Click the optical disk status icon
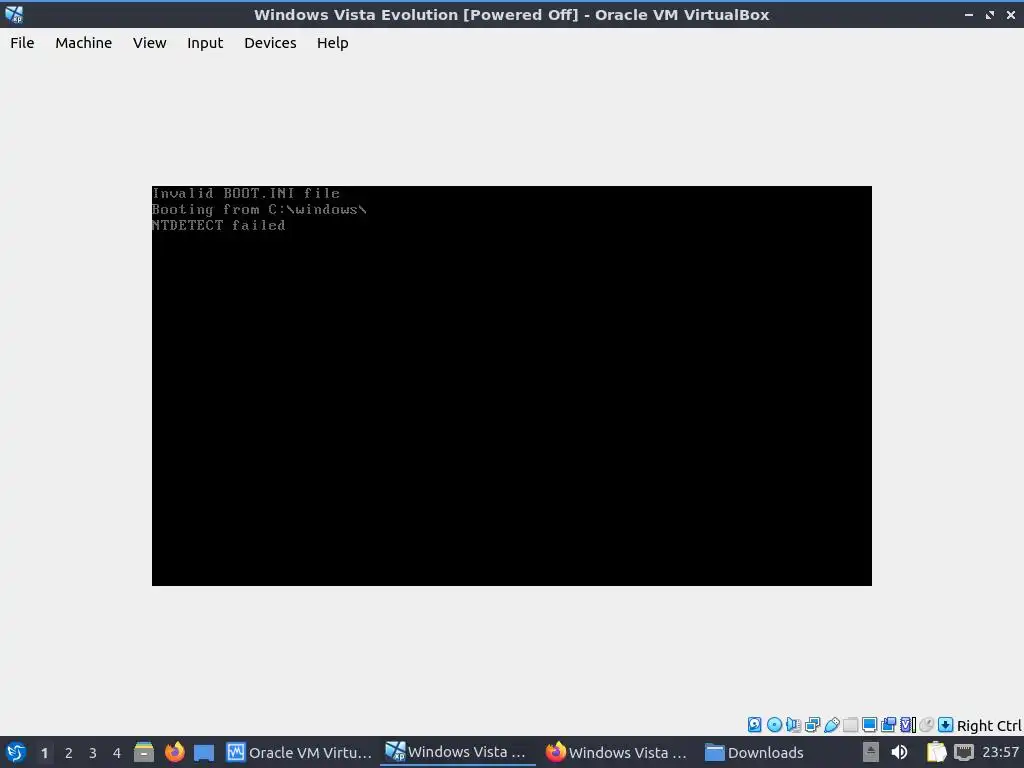This screenshot has height=768, width=1024. coord(774,724)
